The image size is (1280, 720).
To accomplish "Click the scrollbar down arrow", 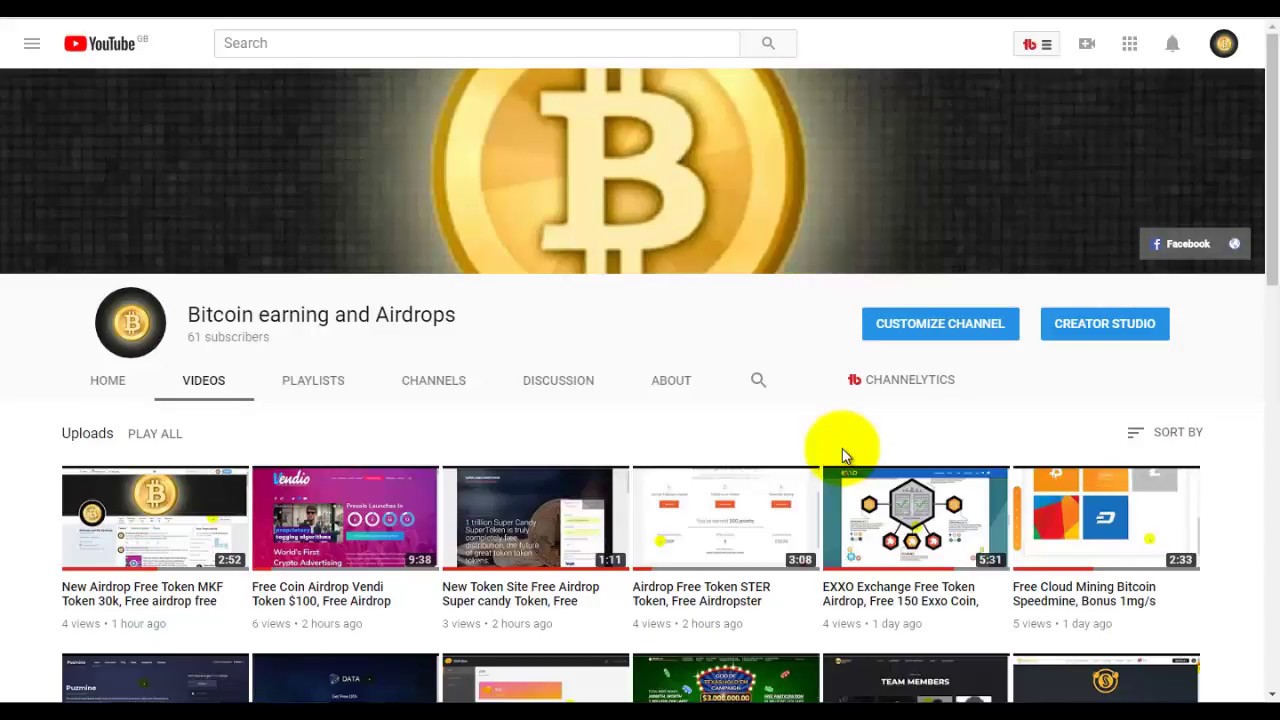I will tap(1272, 694).
